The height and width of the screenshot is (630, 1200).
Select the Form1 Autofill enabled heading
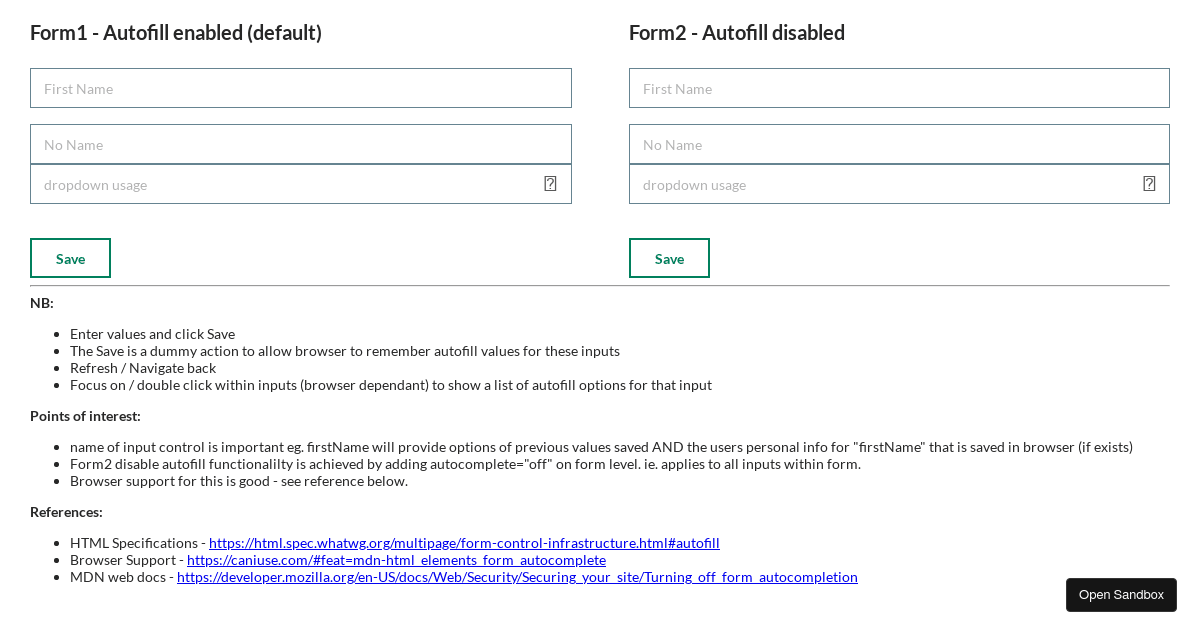coord(176,32)
